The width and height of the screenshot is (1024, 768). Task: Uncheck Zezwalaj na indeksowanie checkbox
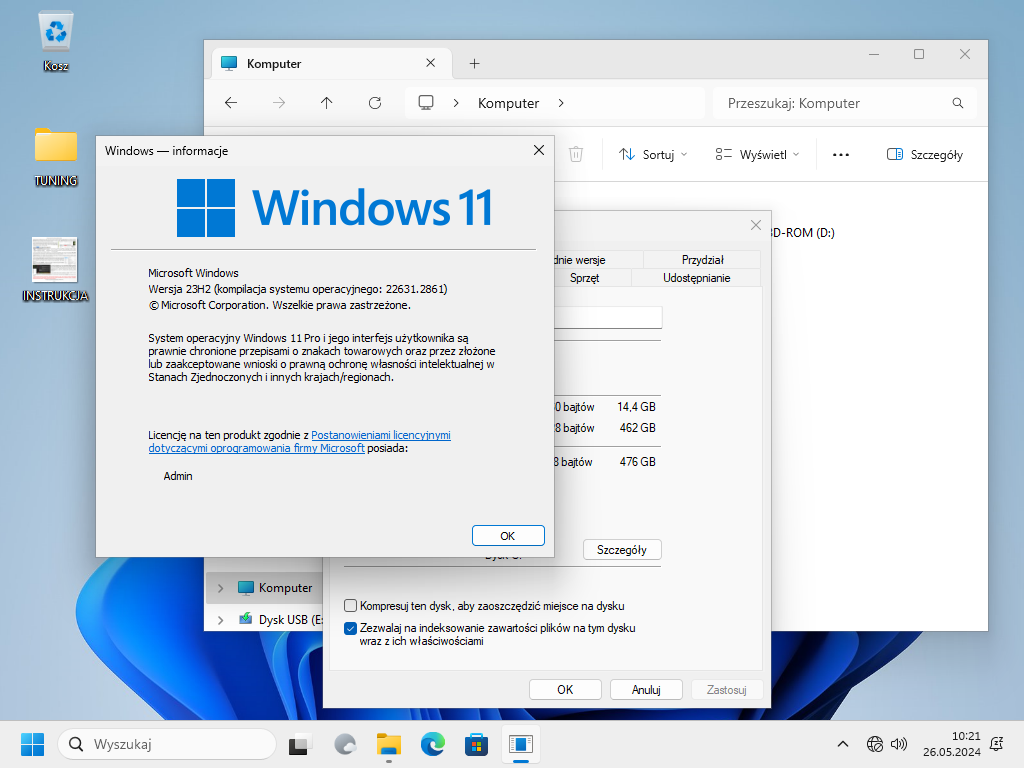351,628
